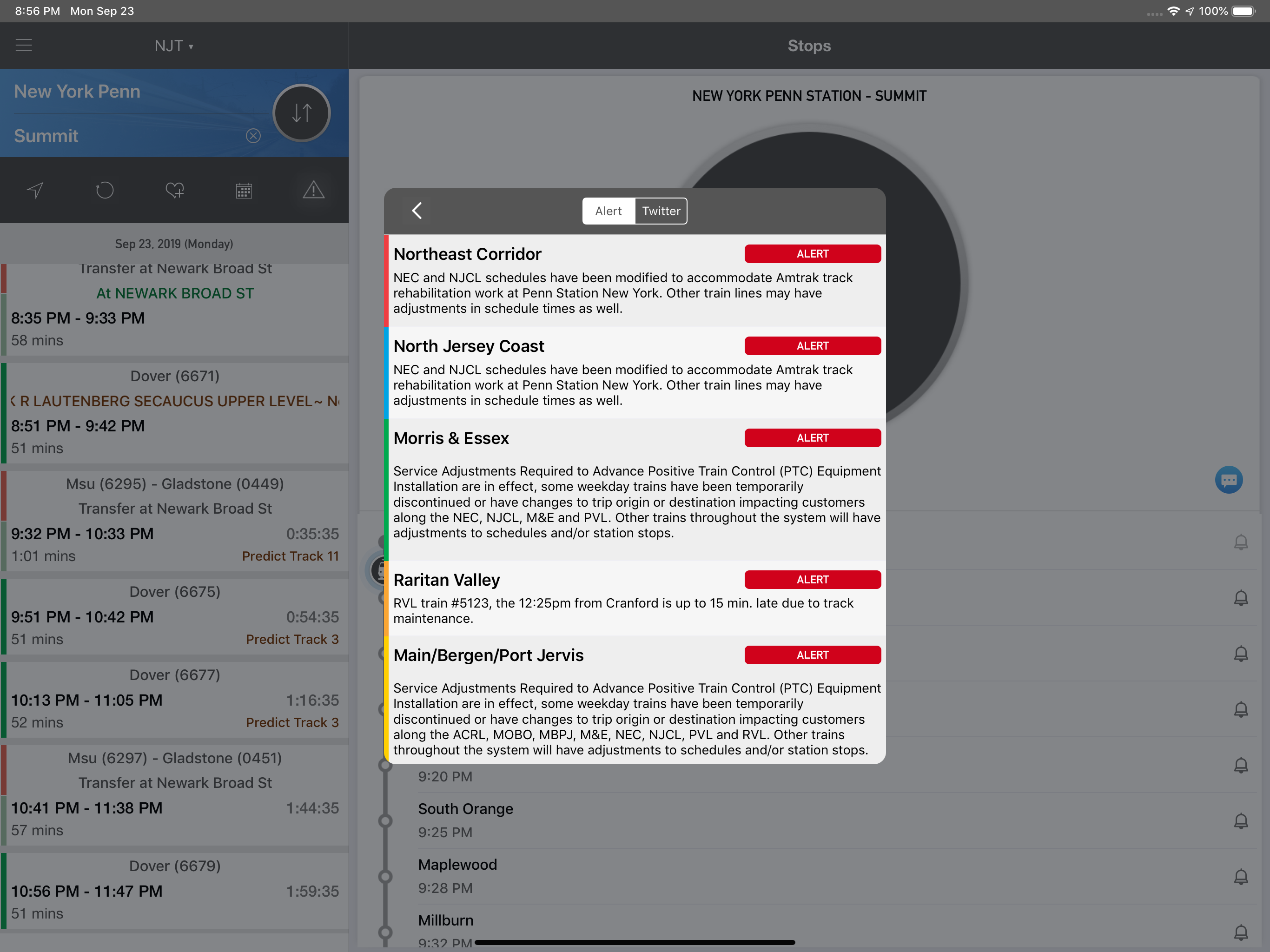Tap the location arrow icon
The image size is (1270, 952).
35,190
